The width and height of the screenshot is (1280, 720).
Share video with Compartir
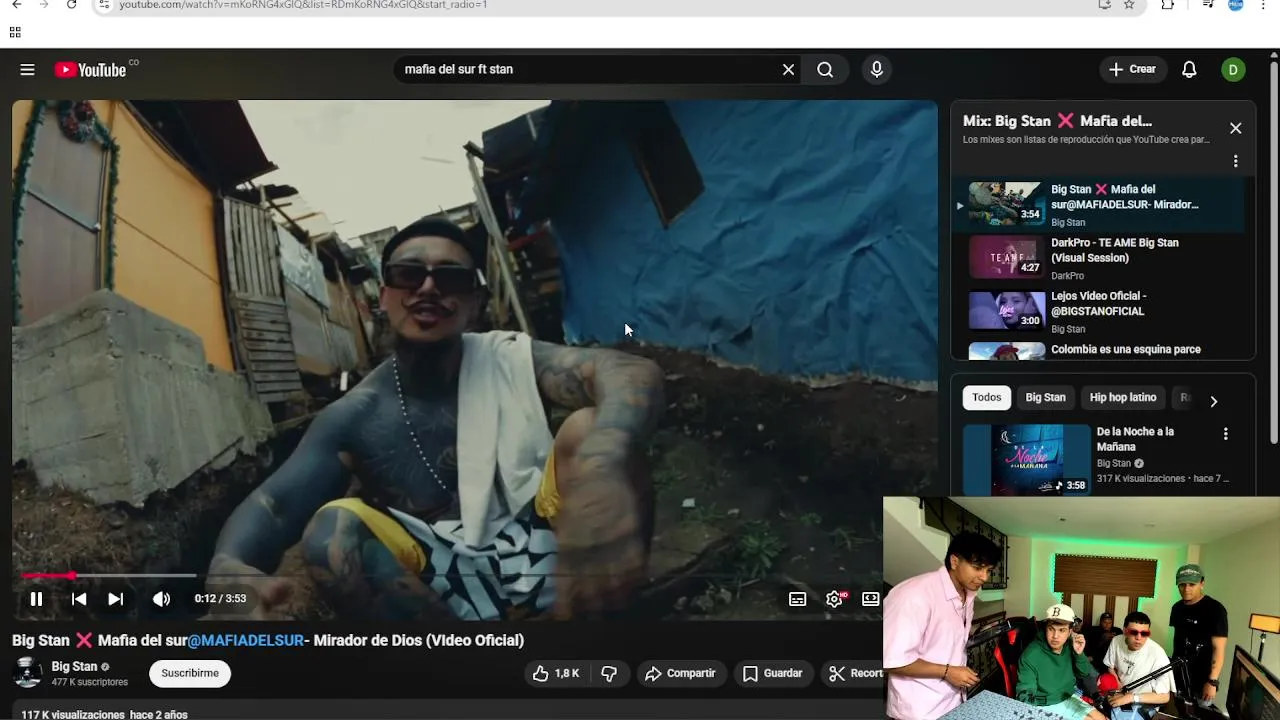click(x=680, y=674)
